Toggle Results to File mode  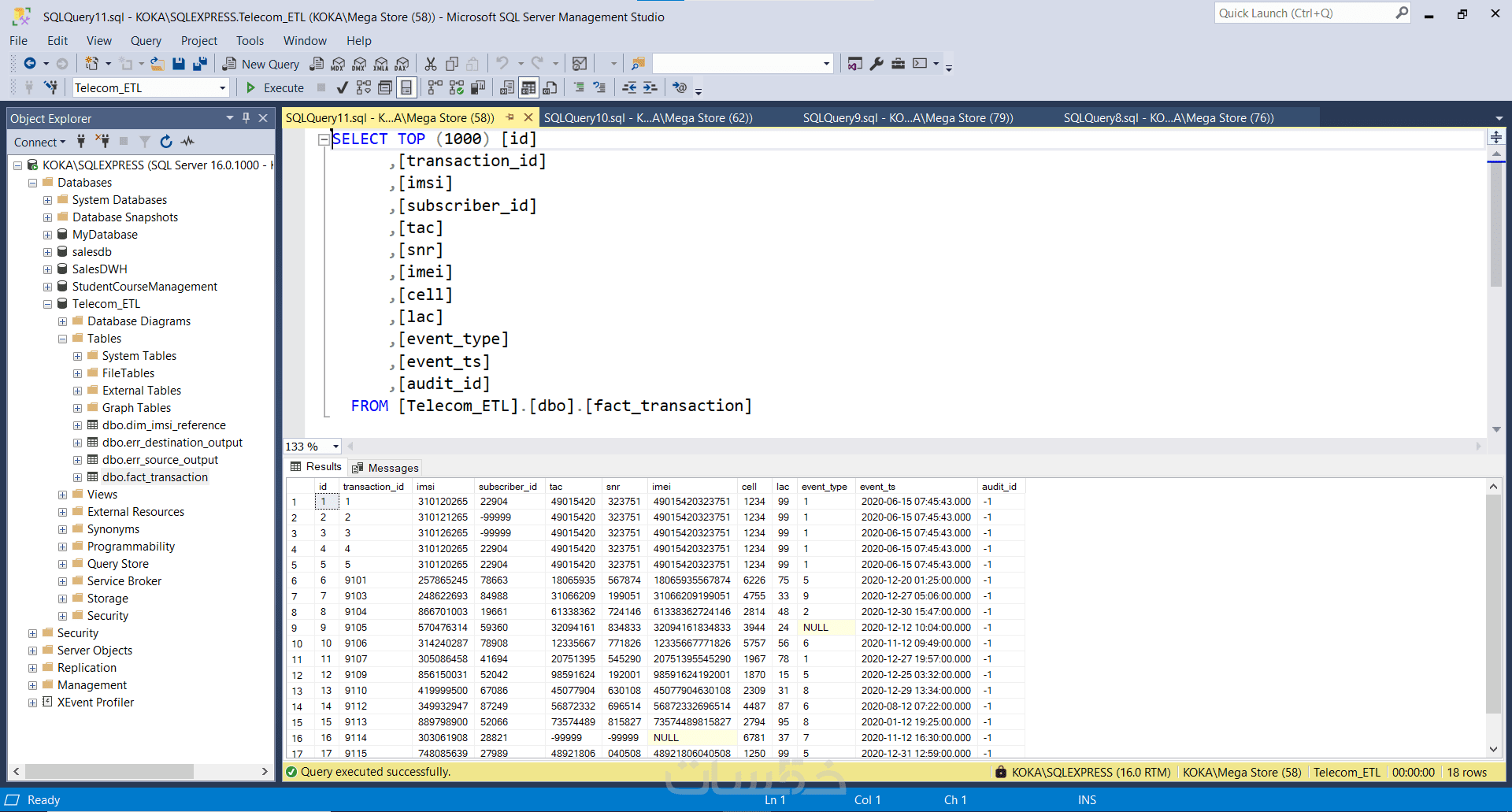[x=550, y=87]
